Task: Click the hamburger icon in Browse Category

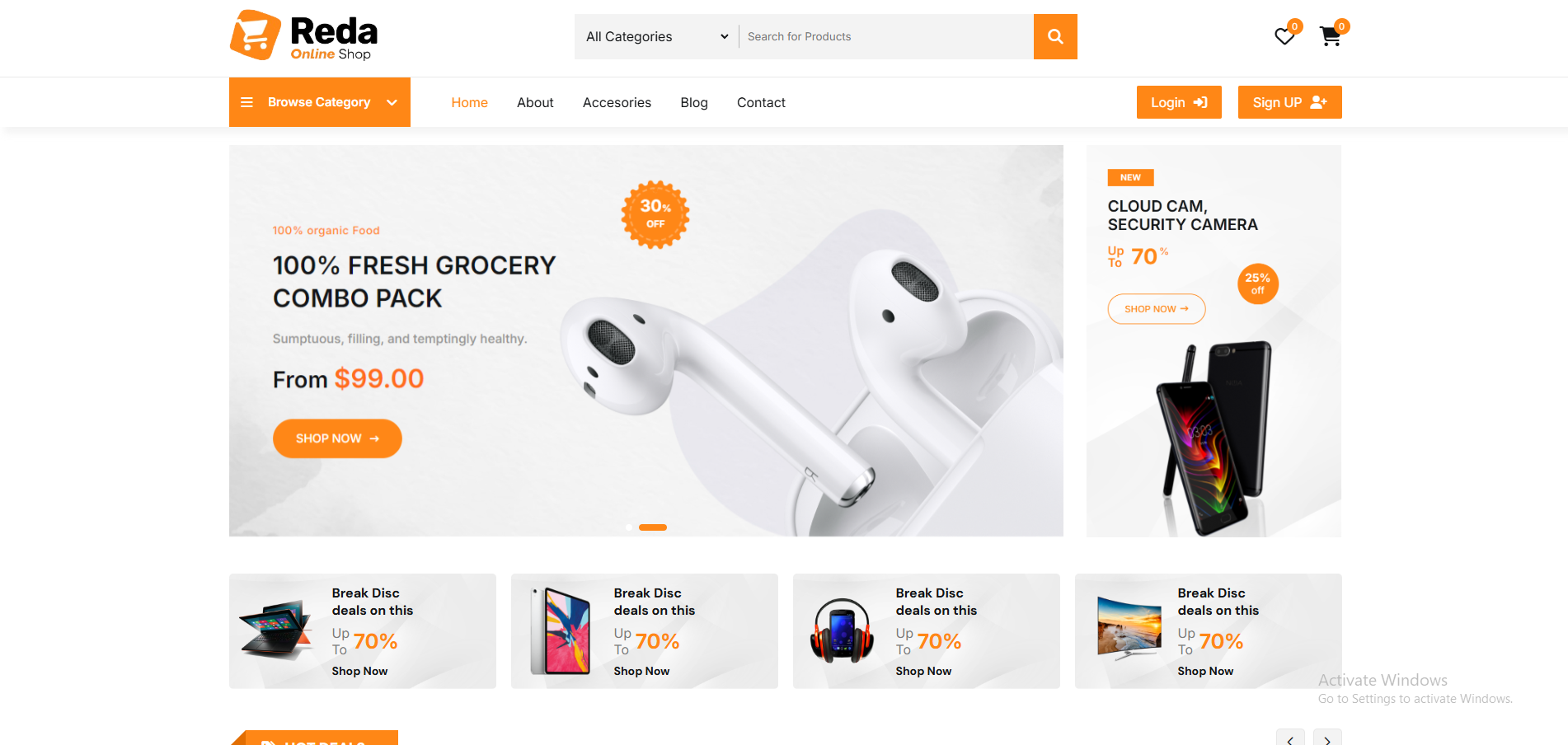Action: point(246,102)
